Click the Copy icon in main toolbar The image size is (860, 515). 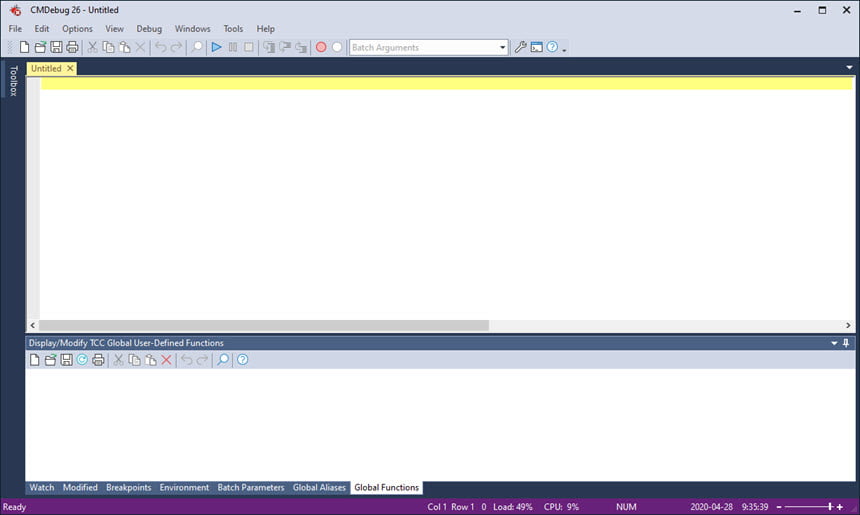[x=109, y=47]
